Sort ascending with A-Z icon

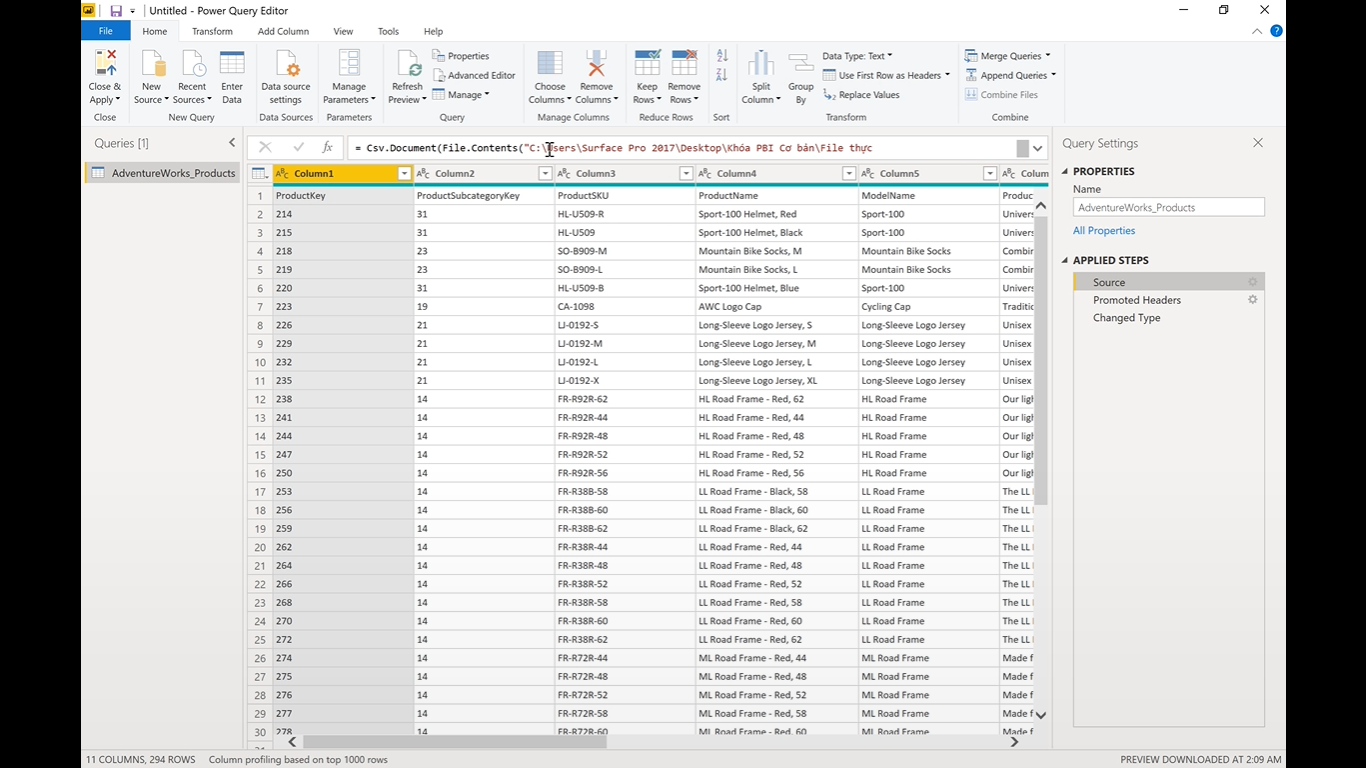(722, 56)
